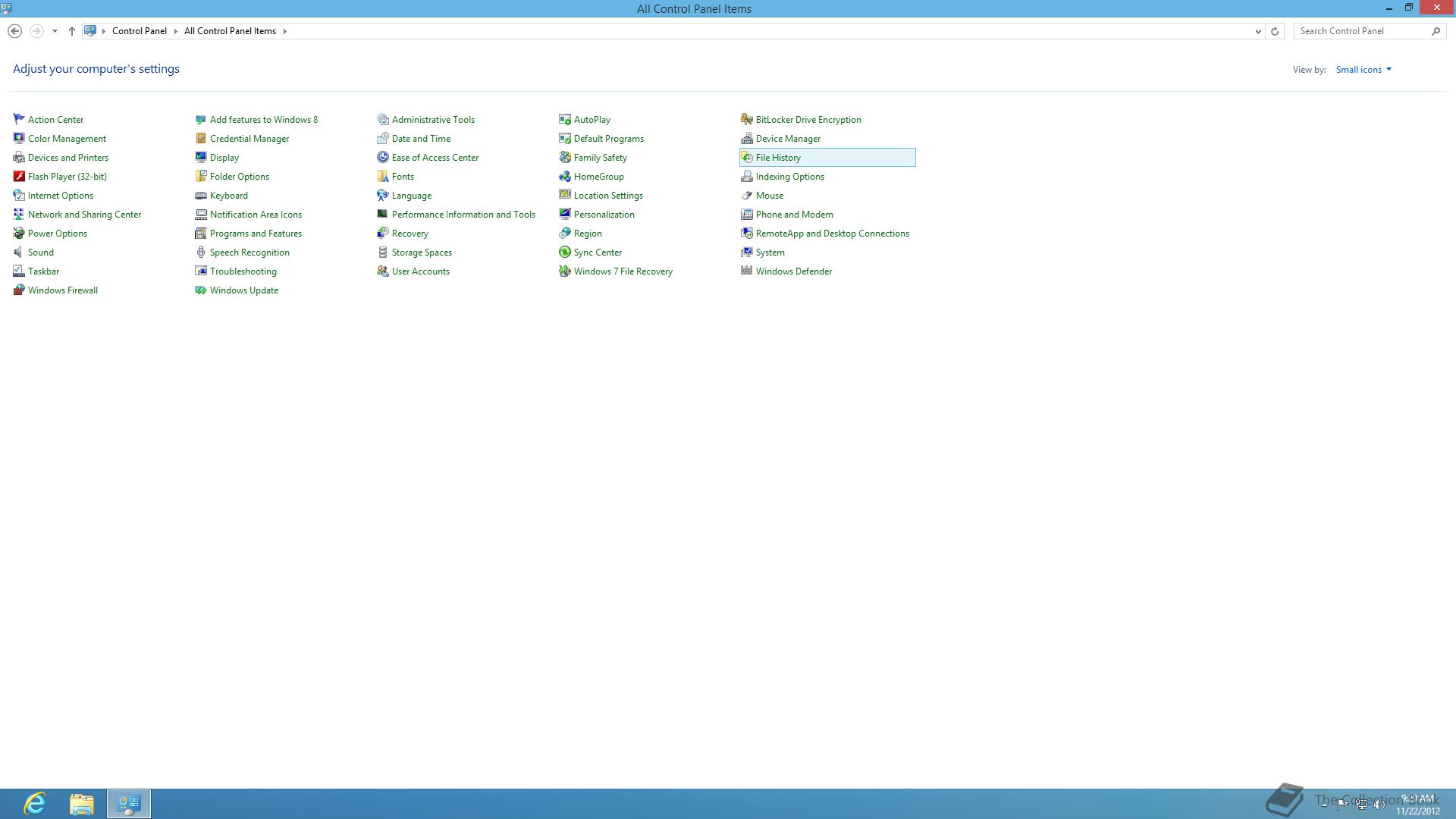
Task: Refresh the Control Panel view
Action: pyautogui.click(x=1275, y=31)
